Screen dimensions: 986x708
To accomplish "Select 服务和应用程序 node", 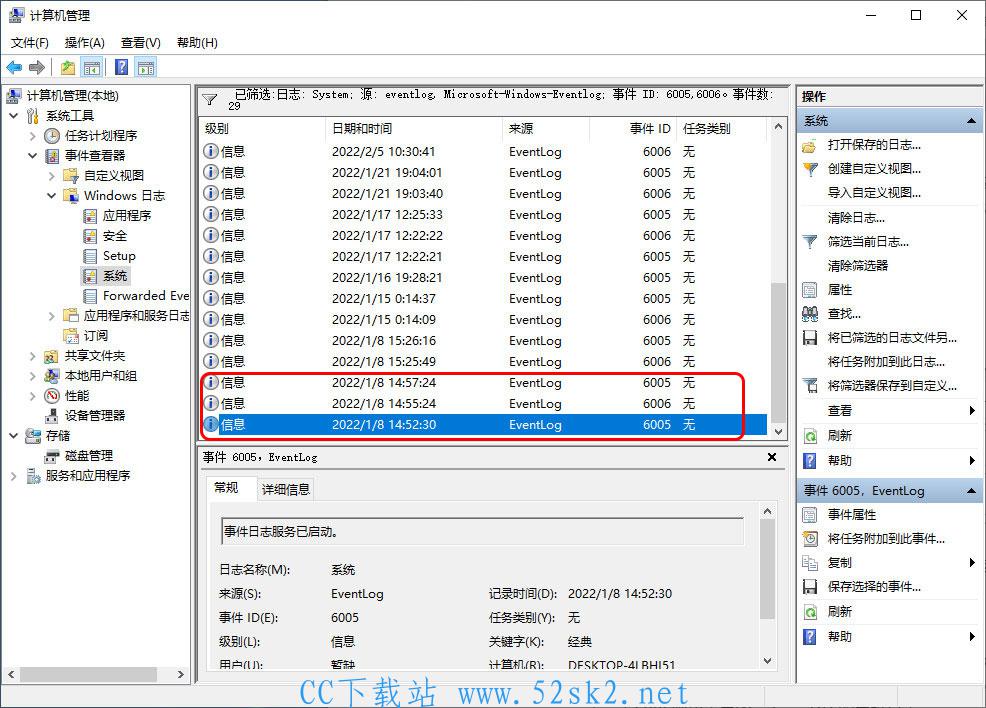I will pyautogui.click(x=87, y=476).
